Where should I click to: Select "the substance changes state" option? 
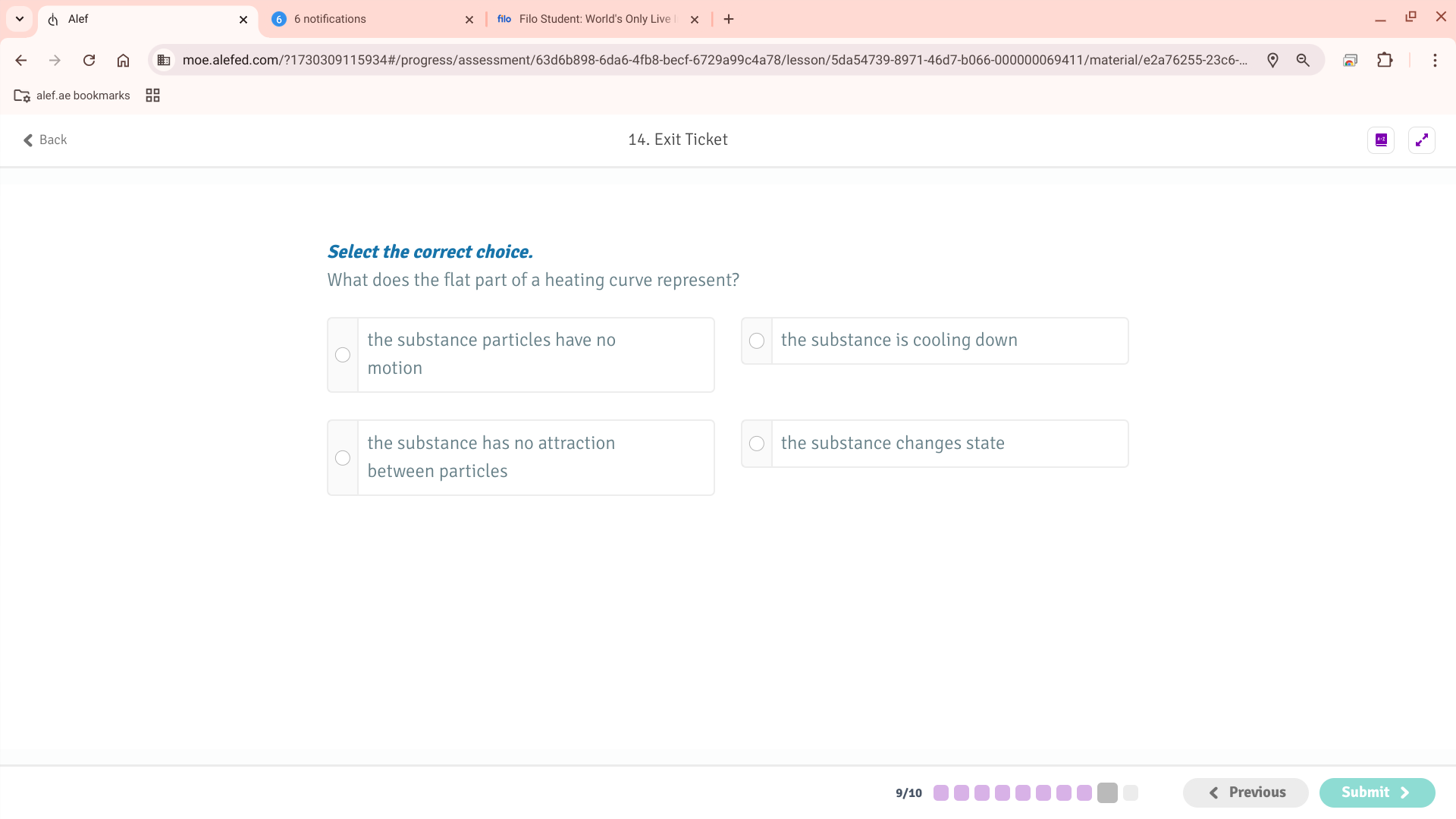point(757,444)
